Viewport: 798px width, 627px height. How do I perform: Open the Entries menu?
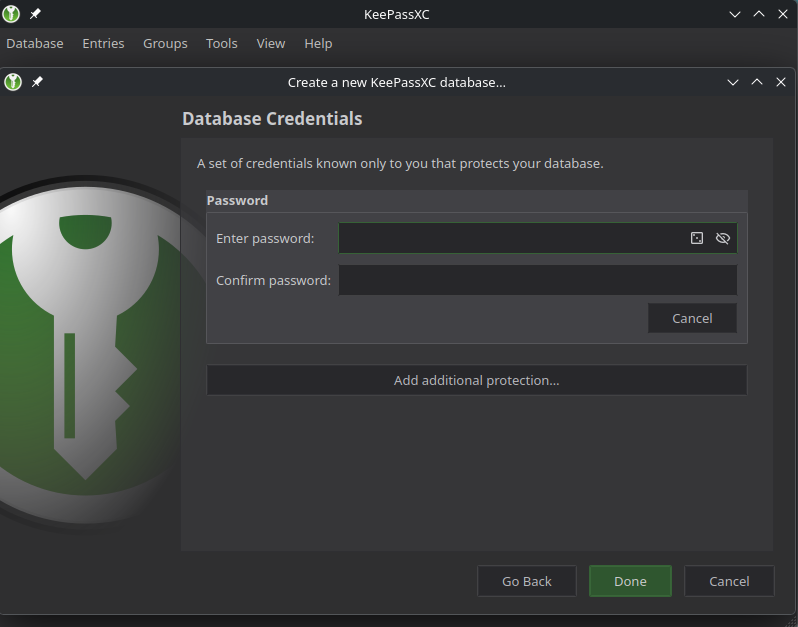pos(103,43)
